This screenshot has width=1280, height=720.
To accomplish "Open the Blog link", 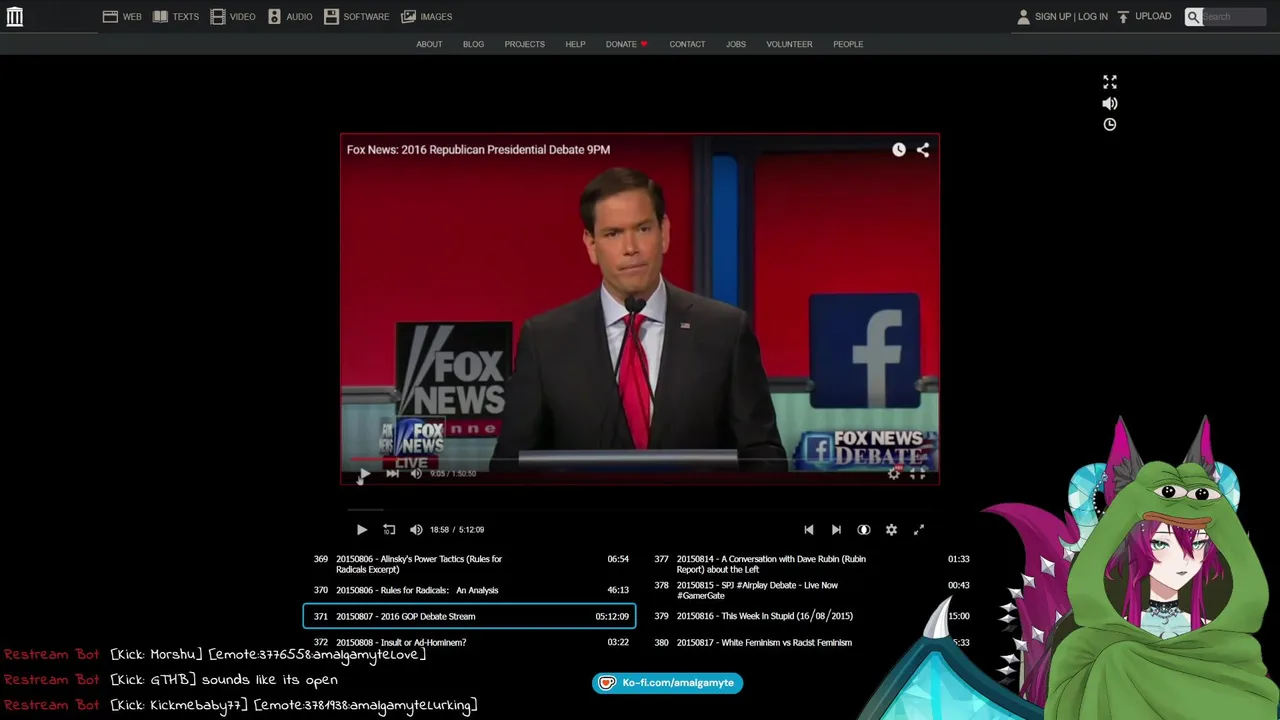I will (x=473, y=44).
